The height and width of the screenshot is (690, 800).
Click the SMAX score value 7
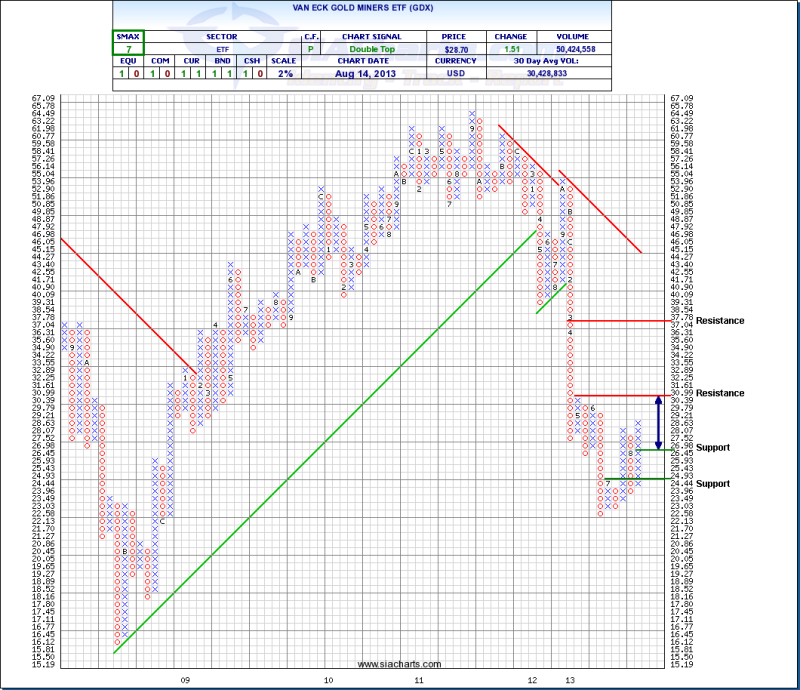128,46
